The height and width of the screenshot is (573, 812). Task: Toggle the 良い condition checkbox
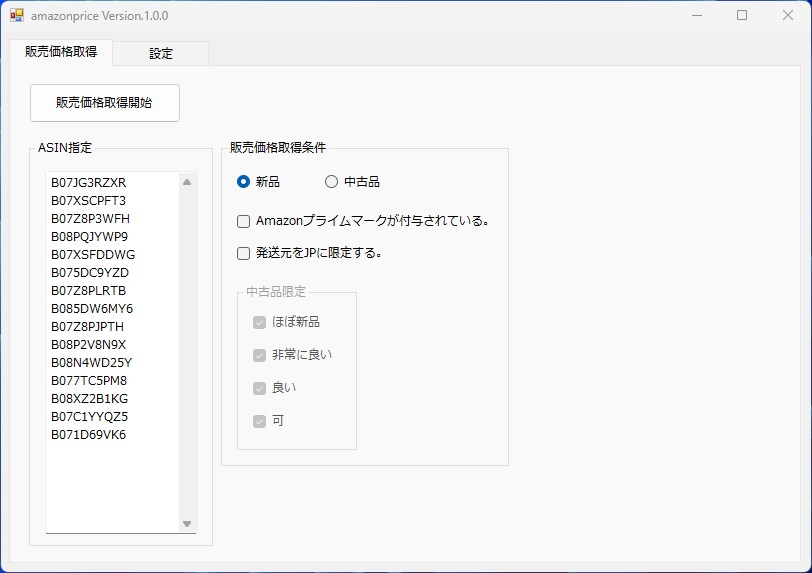click(x=259, y=388)
